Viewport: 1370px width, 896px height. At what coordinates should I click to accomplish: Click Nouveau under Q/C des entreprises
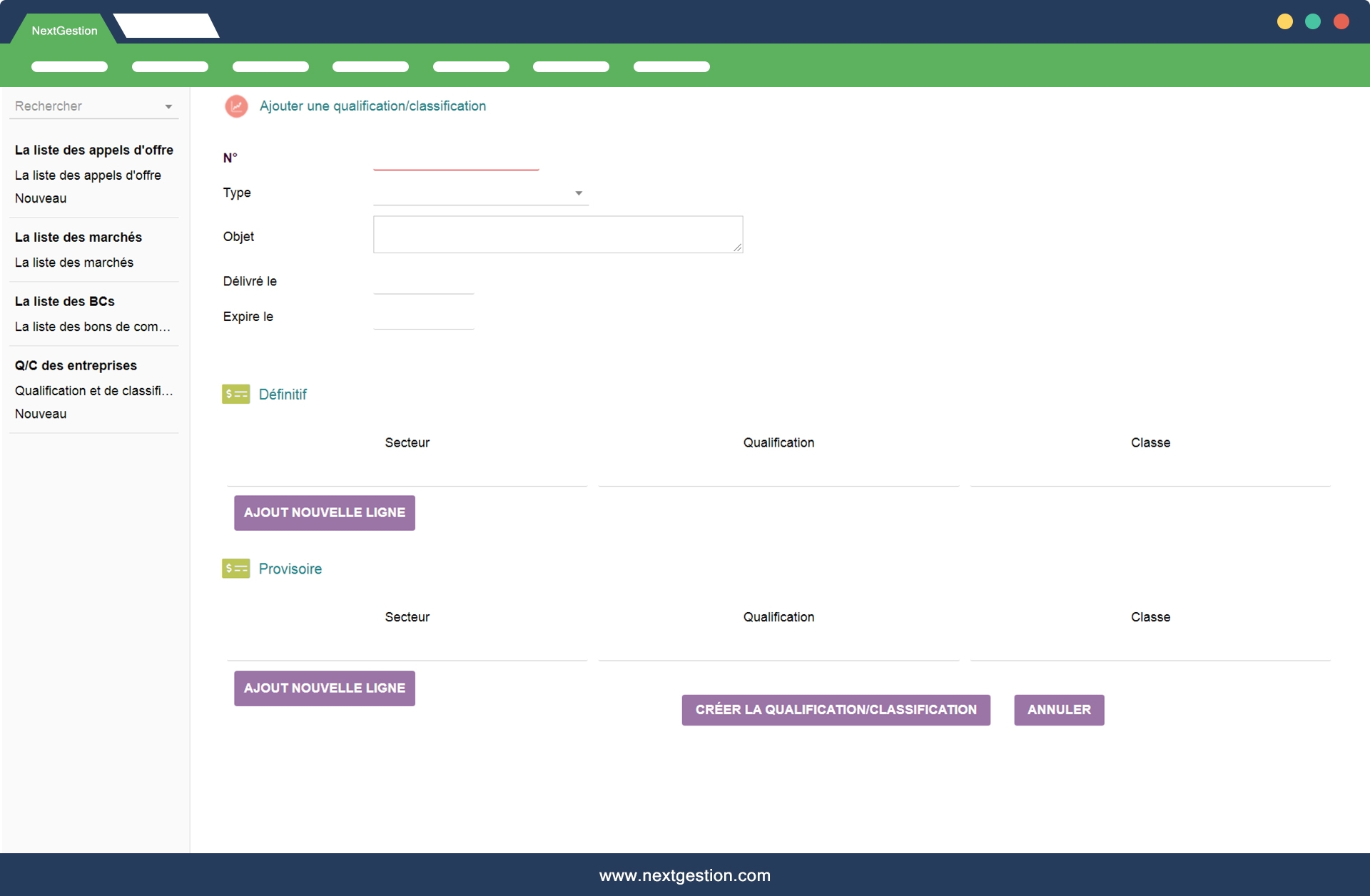pos(41,414)
